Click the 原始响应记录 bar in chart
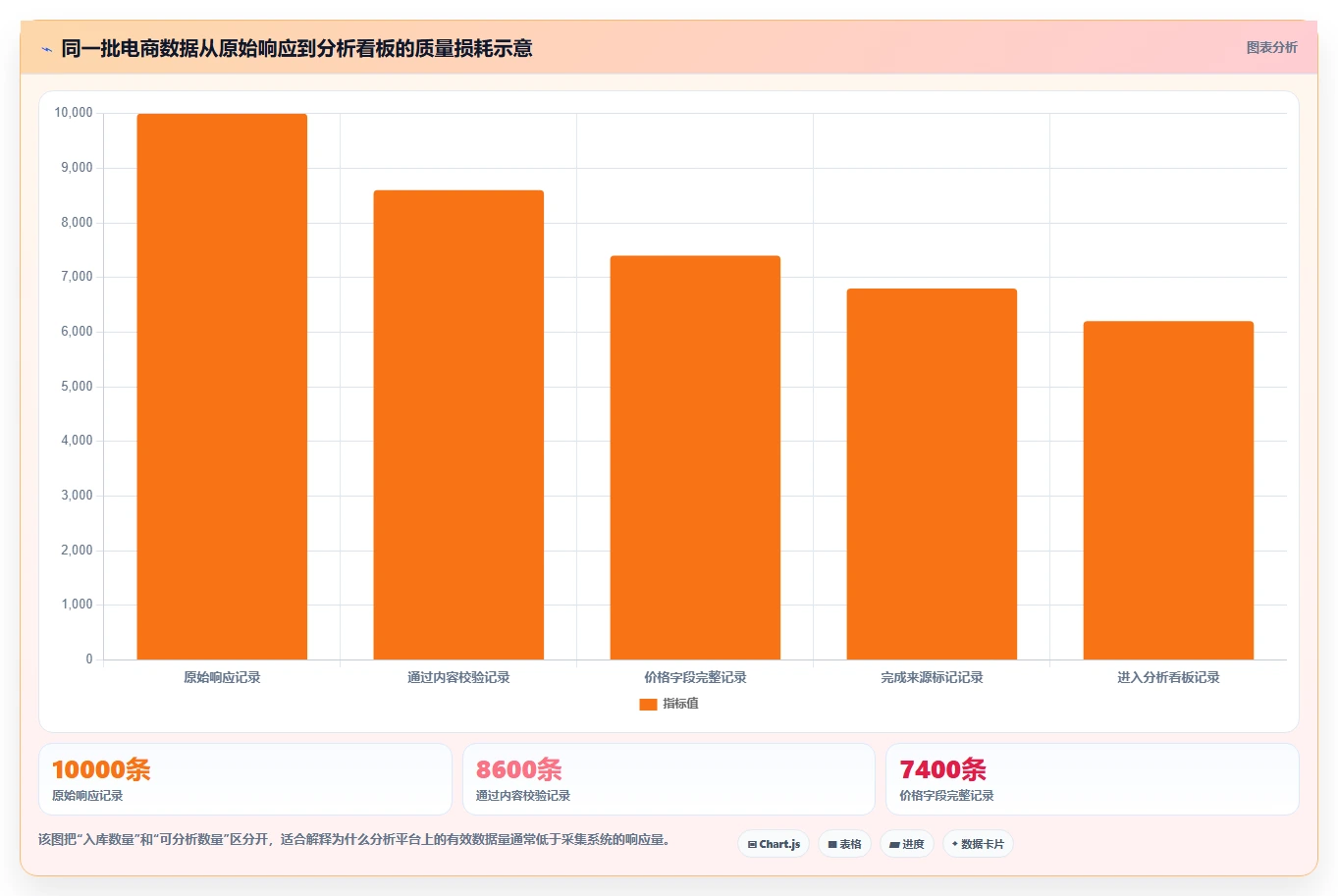The height and width of the screenshot is (896, 1338). click(x=222, y=387)
